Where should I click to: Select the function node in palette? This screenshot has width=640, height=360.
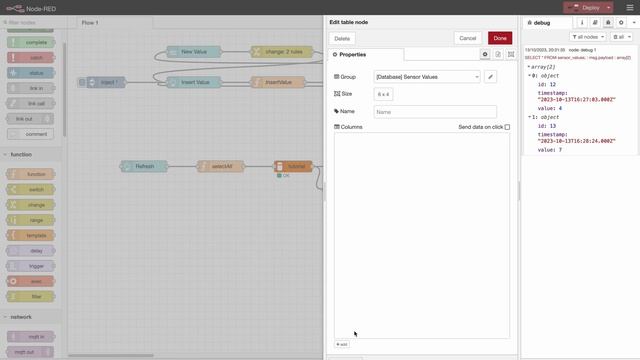(x=31, y=174)
